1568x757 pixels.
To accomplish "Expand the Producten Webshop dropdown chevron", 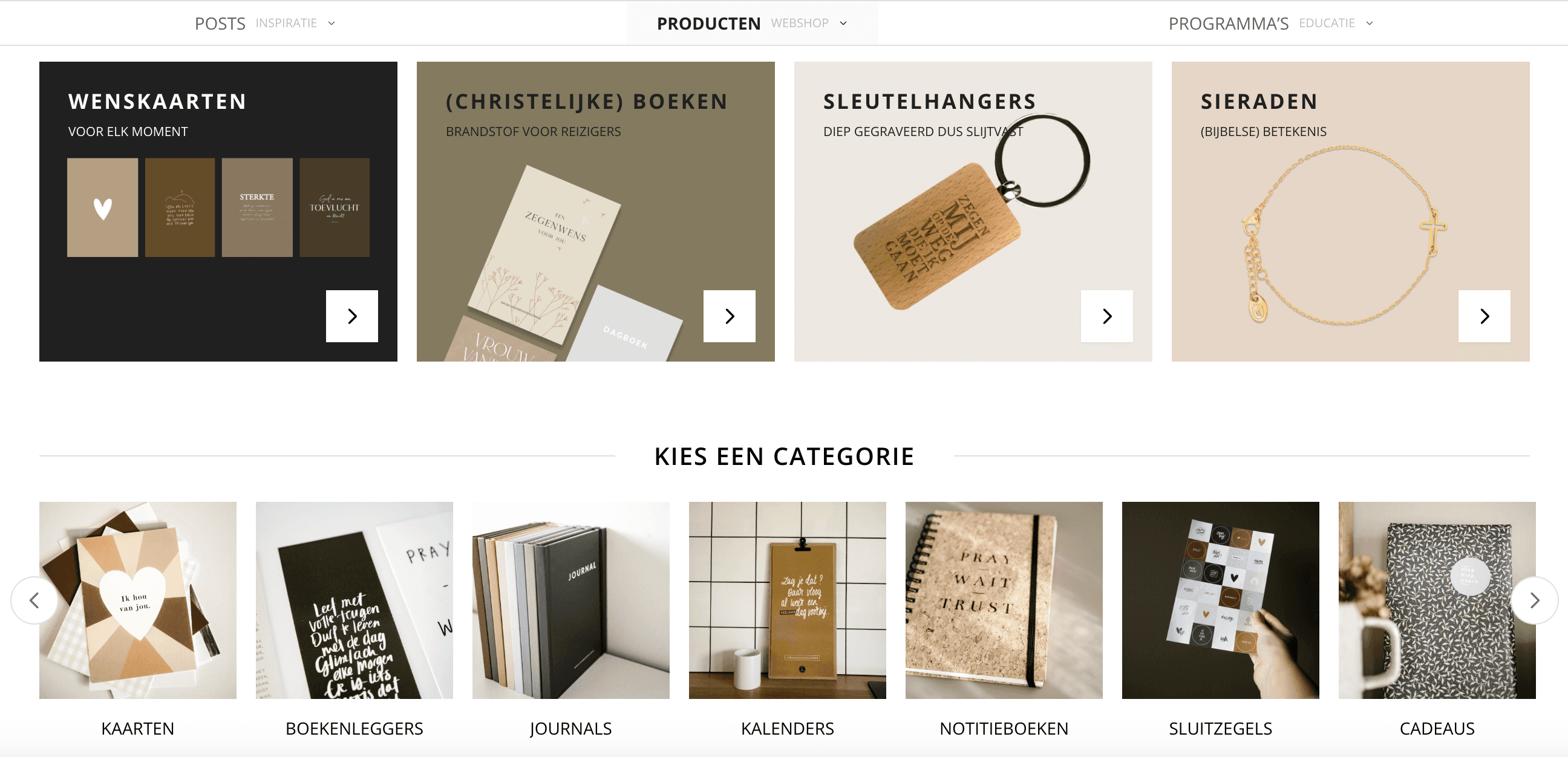I will [843, 23].
